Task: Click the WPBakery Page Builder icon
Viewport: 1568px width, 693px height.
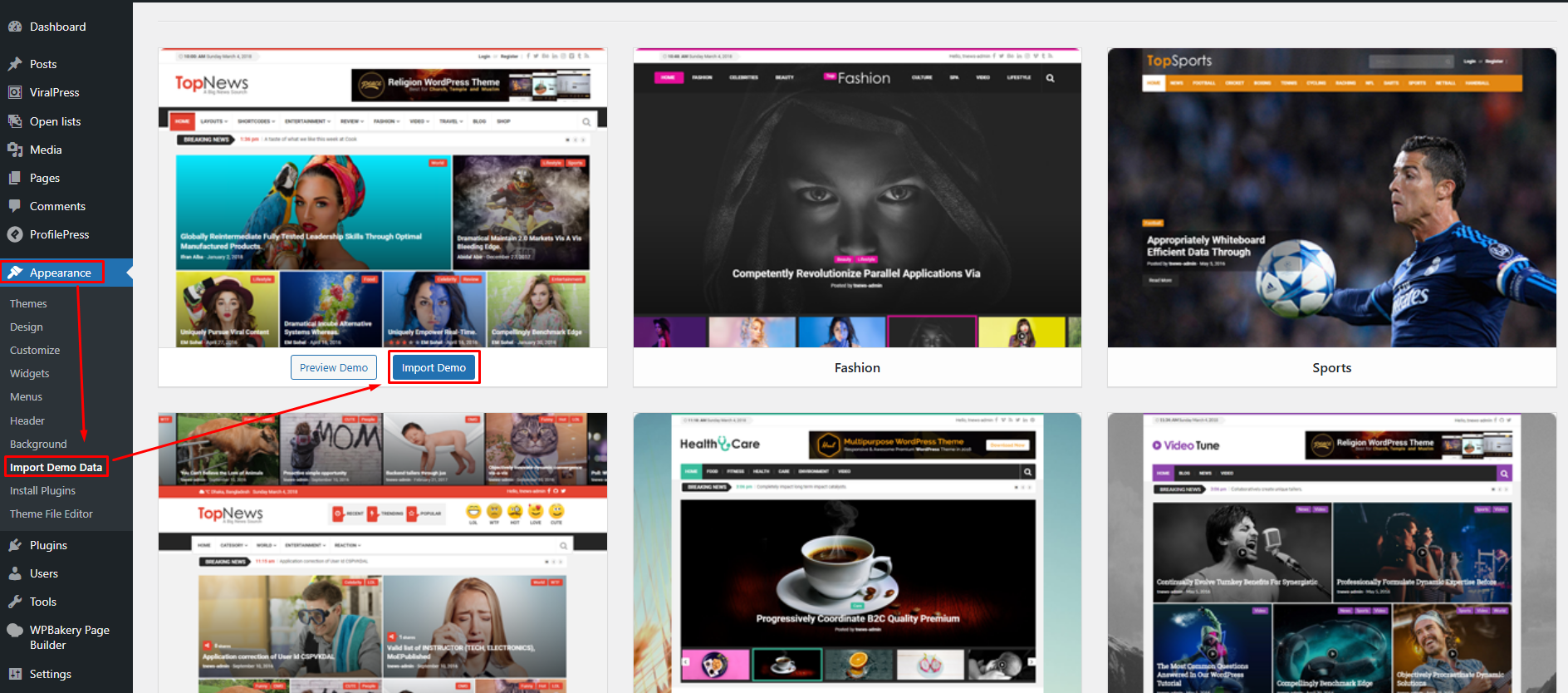Action: 15,630
